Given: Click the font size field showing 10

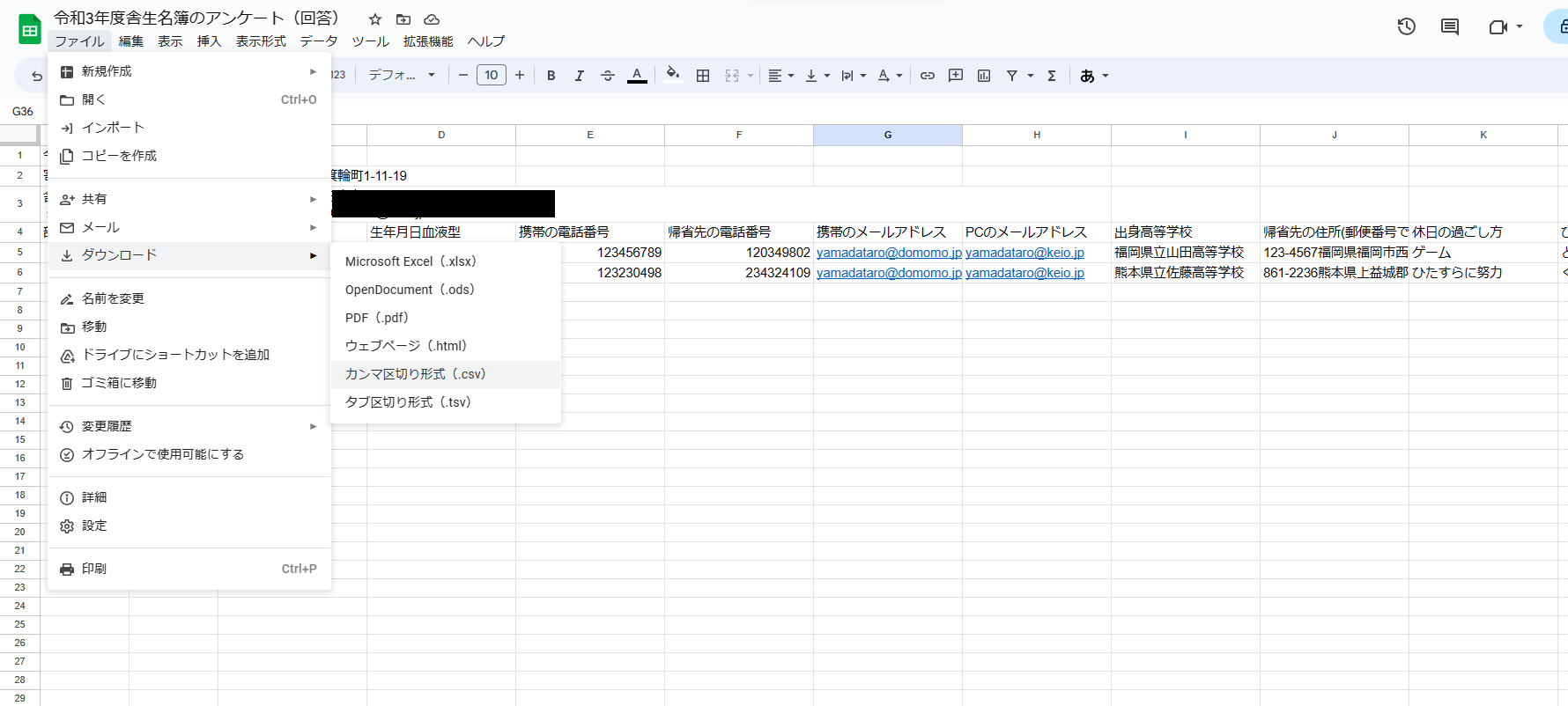Looking at the screenshot, I should (x=492, y=75).
